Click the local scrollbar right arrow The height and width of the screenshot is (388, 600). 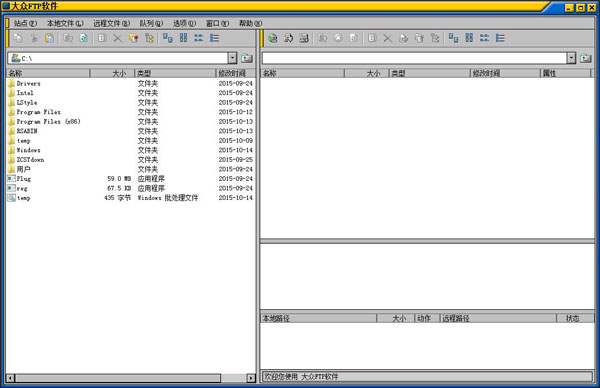point(251,378)
